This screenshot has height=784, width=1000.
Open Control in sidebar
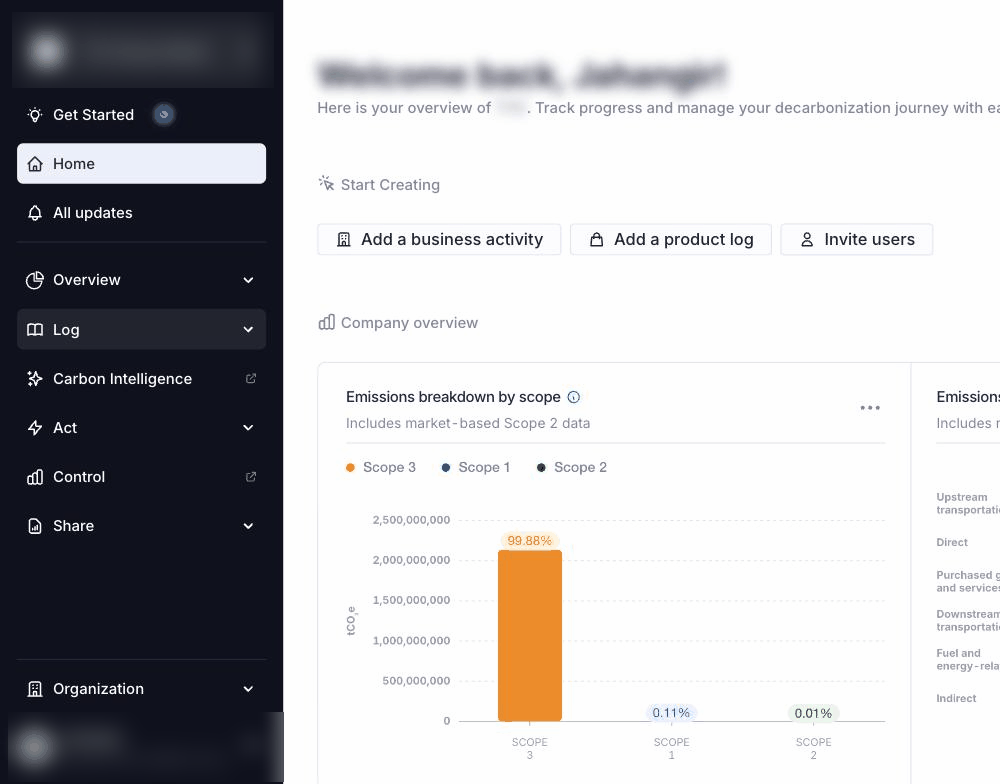pyautogui.click(x=141, y=477)
